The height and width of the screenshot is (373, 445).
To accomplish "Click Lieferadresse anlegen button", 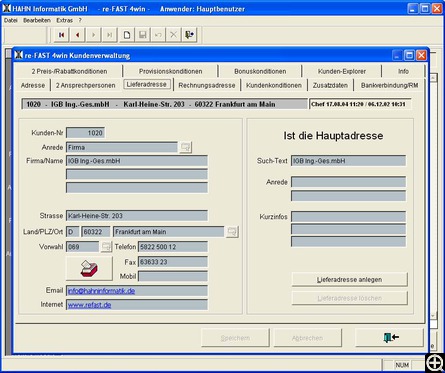I will pos(349,279).
